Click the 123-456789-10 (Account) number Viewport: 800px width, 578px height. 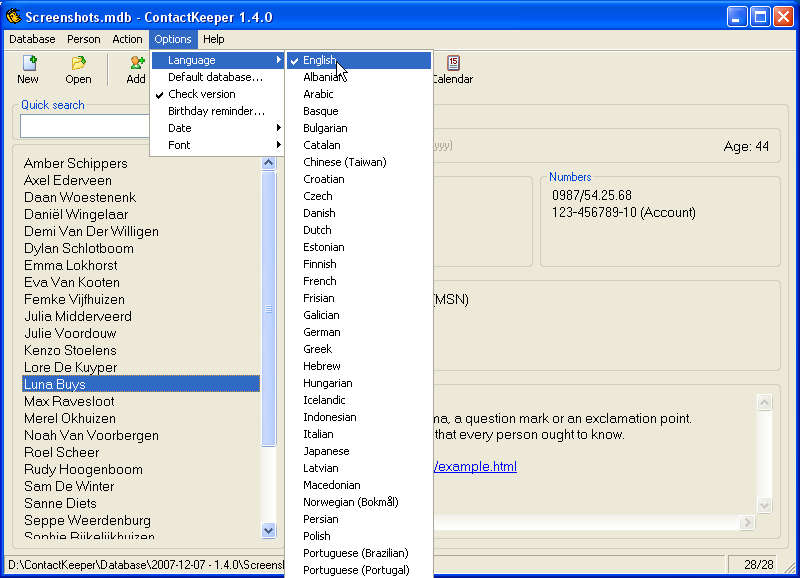[623, 212]
